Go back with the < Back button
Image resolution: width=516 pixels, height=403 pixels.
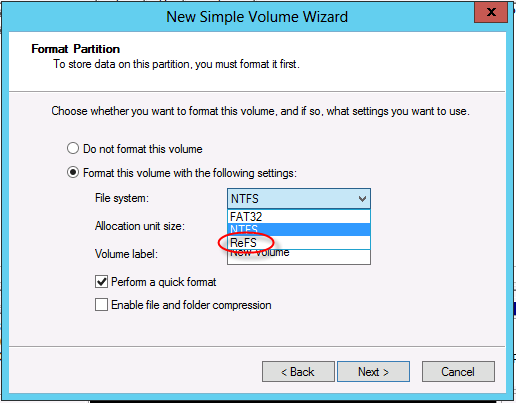point(298,371)
